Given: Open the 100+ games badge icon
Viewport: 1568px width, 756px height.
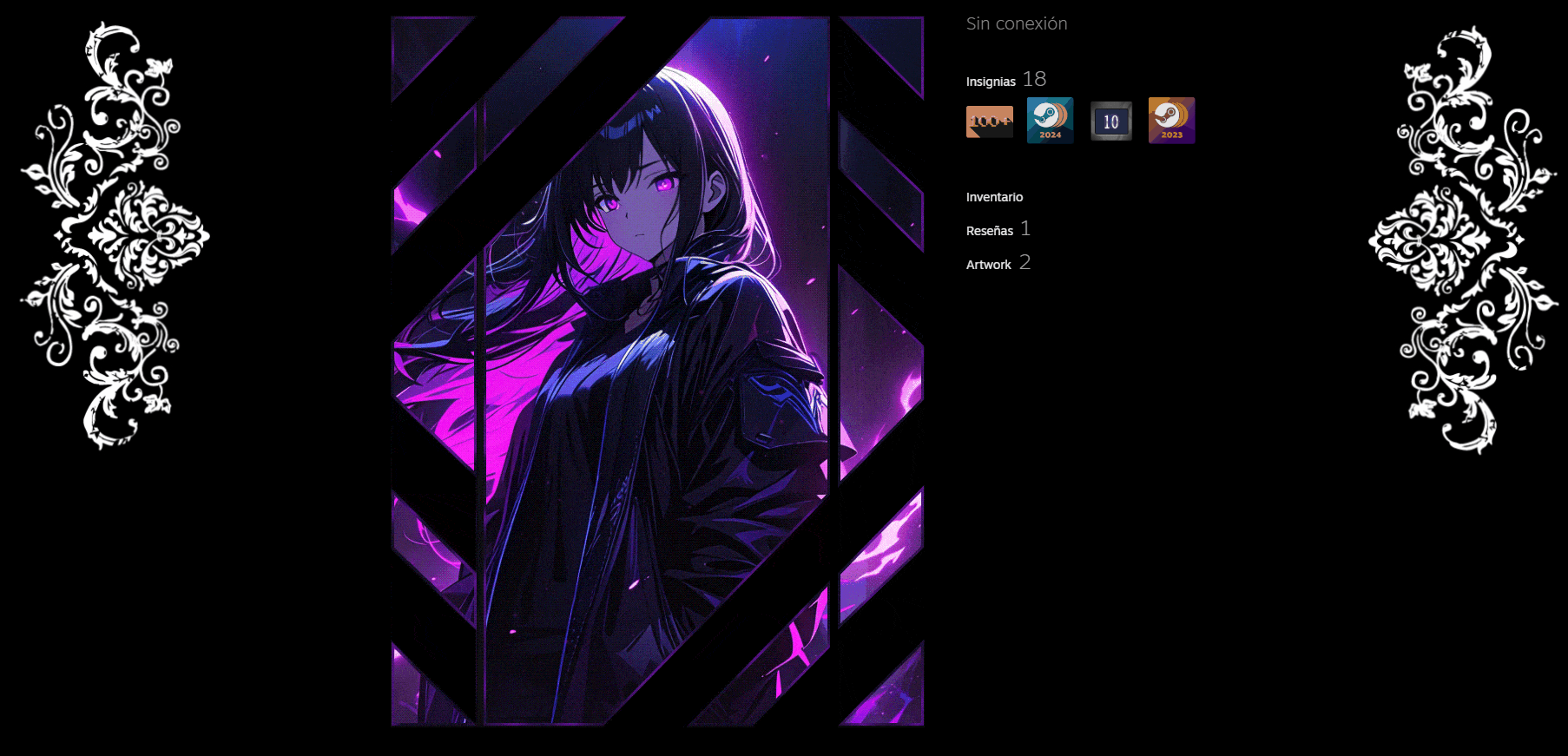Looking at the screenshot, I should point(990,122).
